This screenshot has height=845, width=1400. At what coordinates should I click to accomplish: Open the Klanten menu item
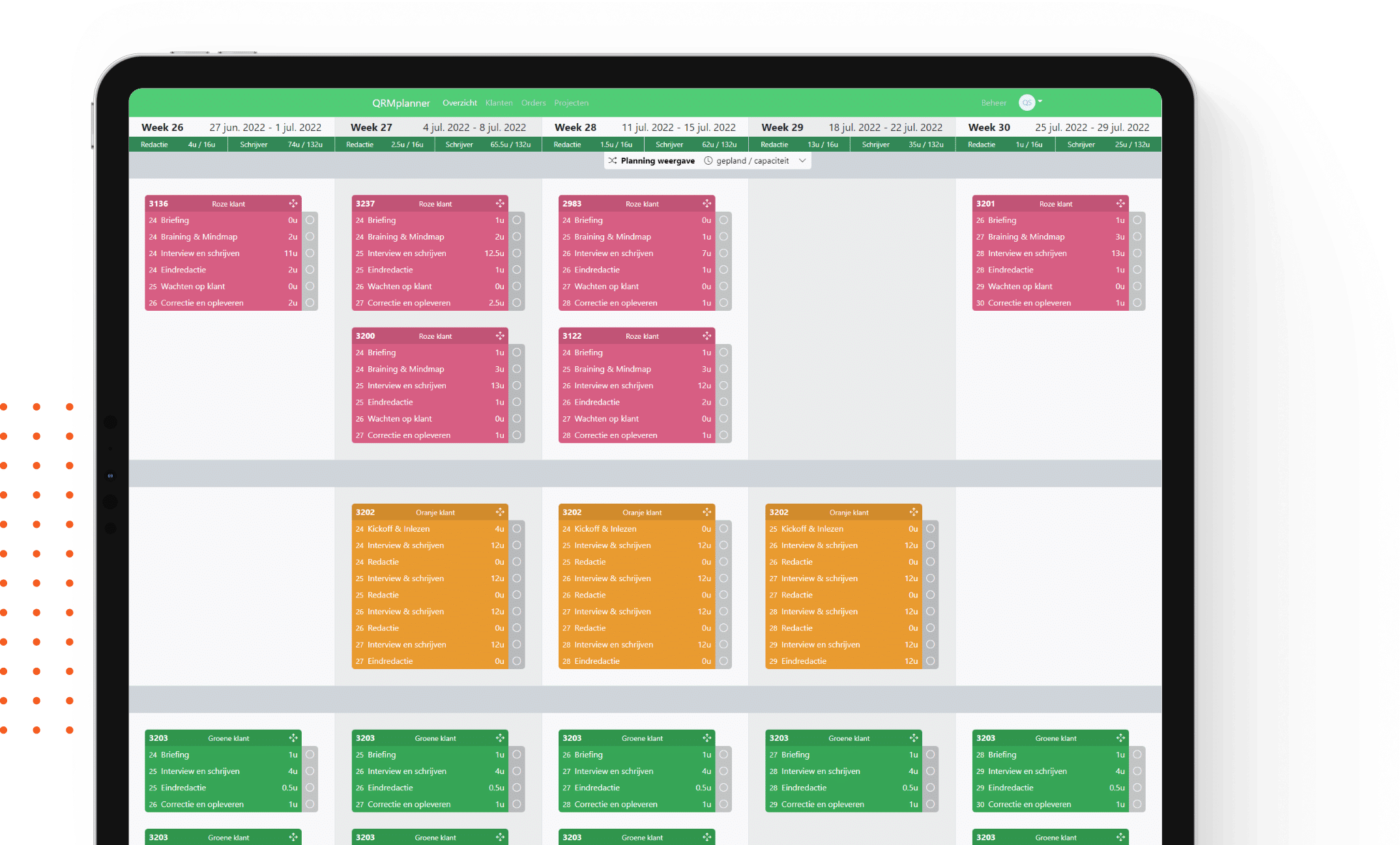(x=499, y=103)
